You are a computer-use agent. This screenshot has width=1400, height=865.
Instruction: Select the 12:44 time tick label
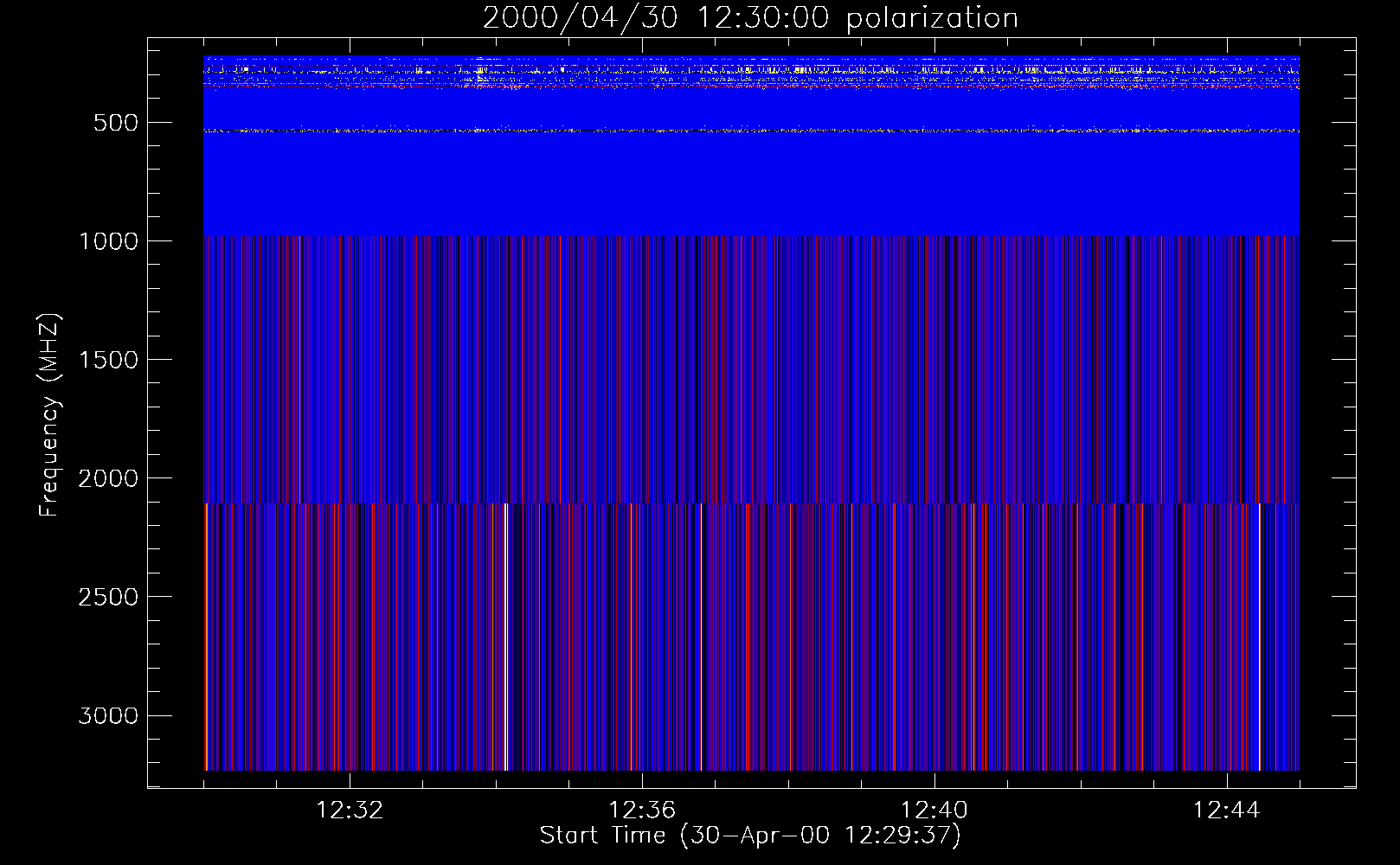[1226, 811]
